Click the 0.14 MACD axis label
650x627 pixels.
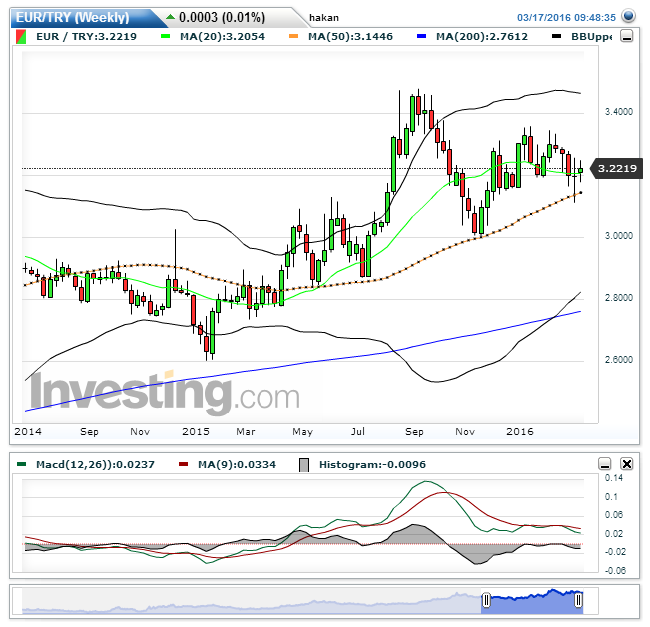pyautogui.click(x=614, y=478)
